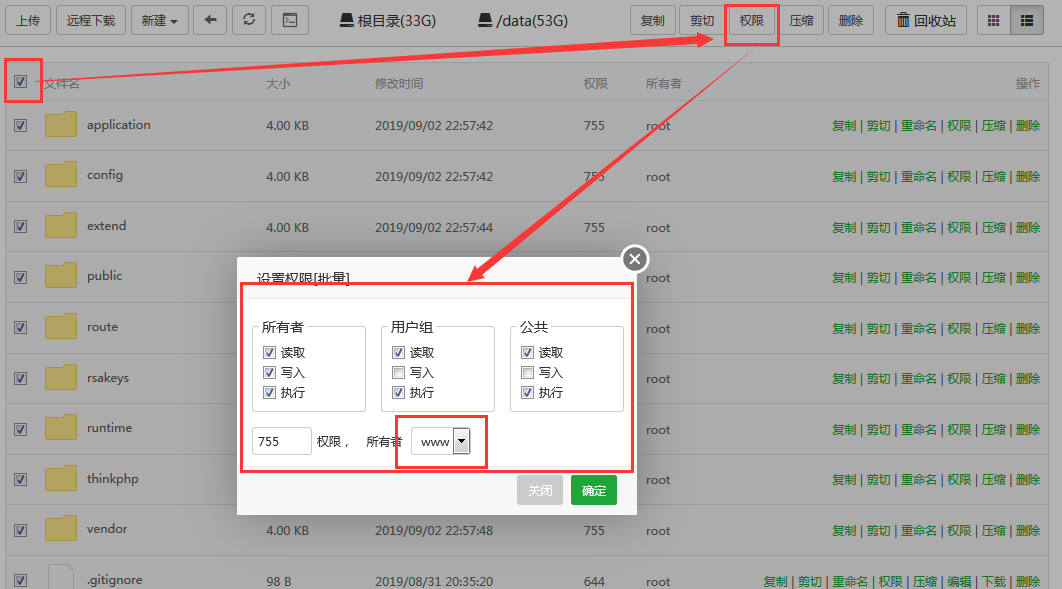Uncheck owner 写入 (write) permission
The image size is (1062, 589).
click(269, 372)
